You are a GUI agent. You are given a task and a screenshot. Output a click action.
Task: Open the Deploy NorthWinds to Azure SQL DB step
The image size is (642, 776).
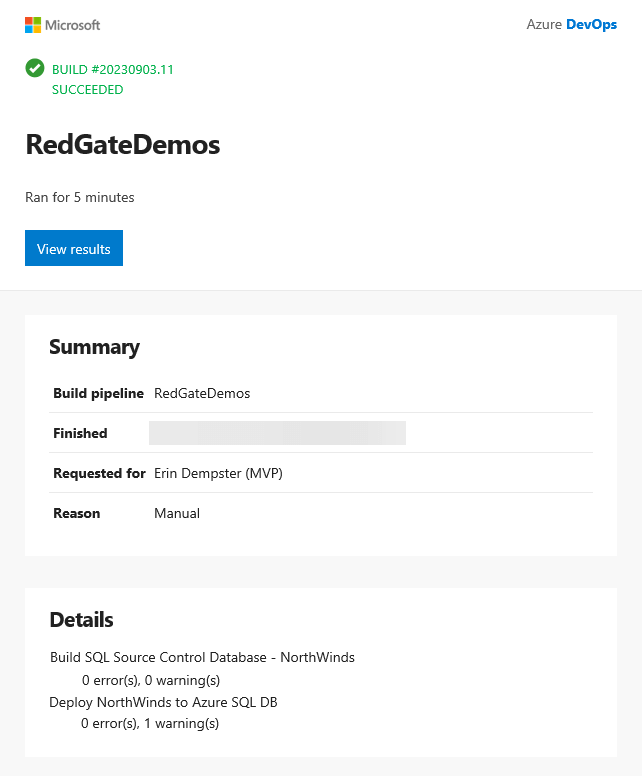pyautogui.click(x=163, y=702)
